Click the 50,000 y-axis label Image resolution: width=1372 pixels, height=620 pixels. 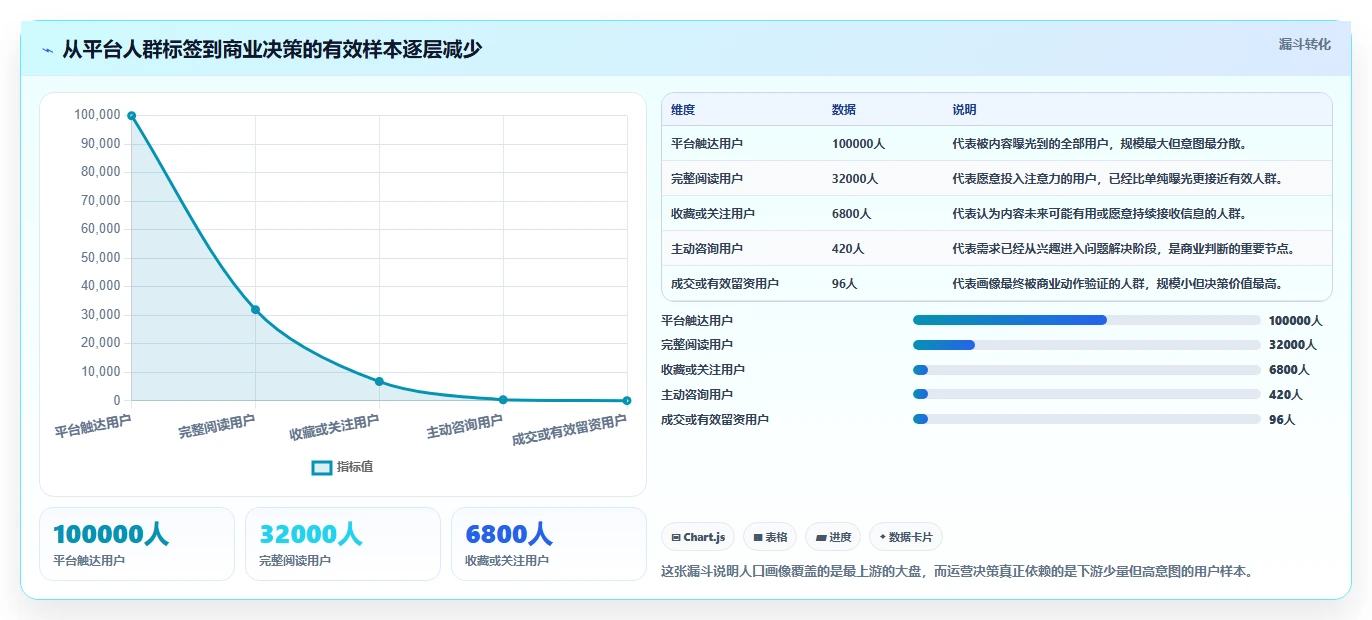click(100, 258)
